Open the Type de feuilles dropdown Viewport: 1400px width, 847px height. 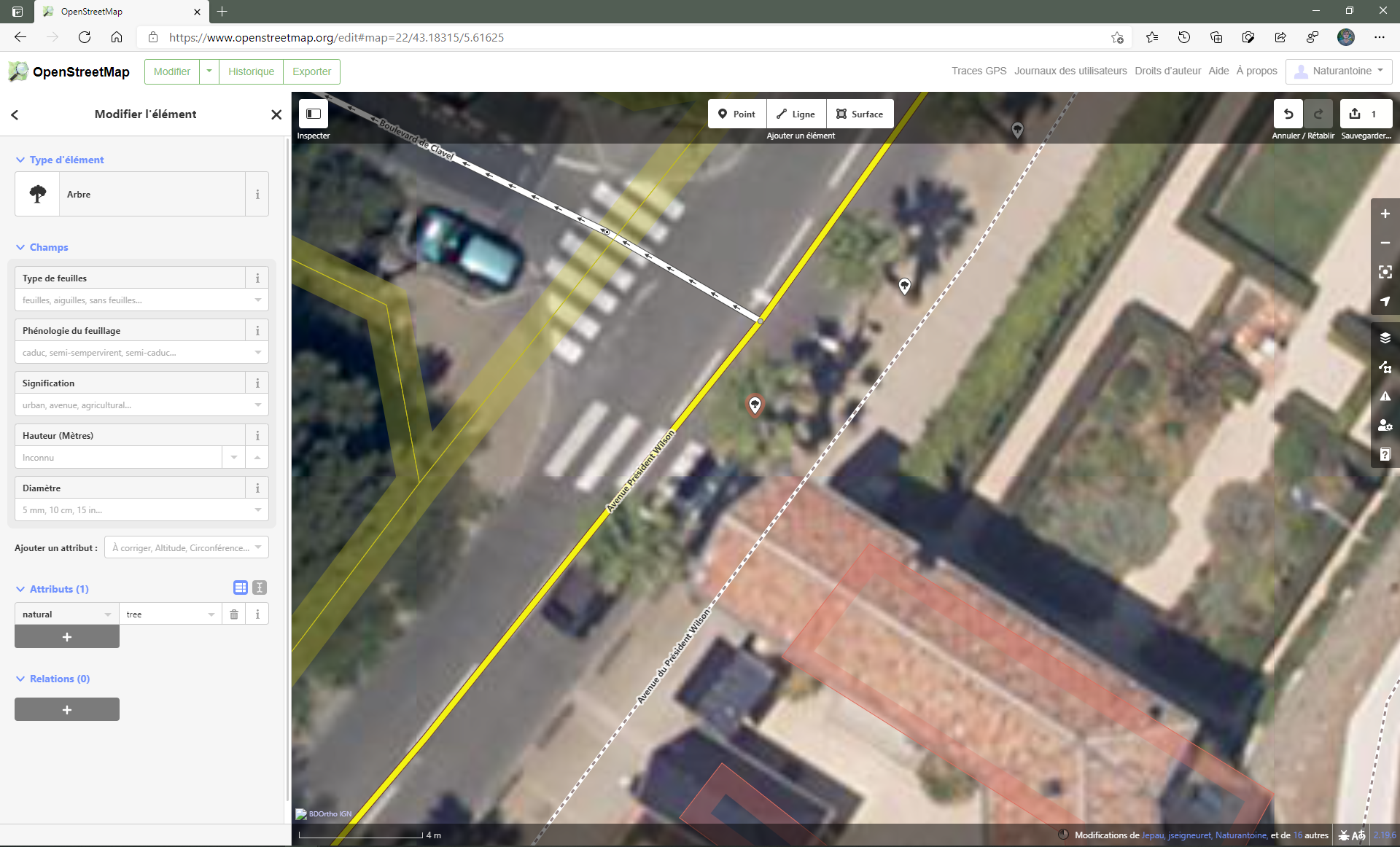click(x=258, y=300)
